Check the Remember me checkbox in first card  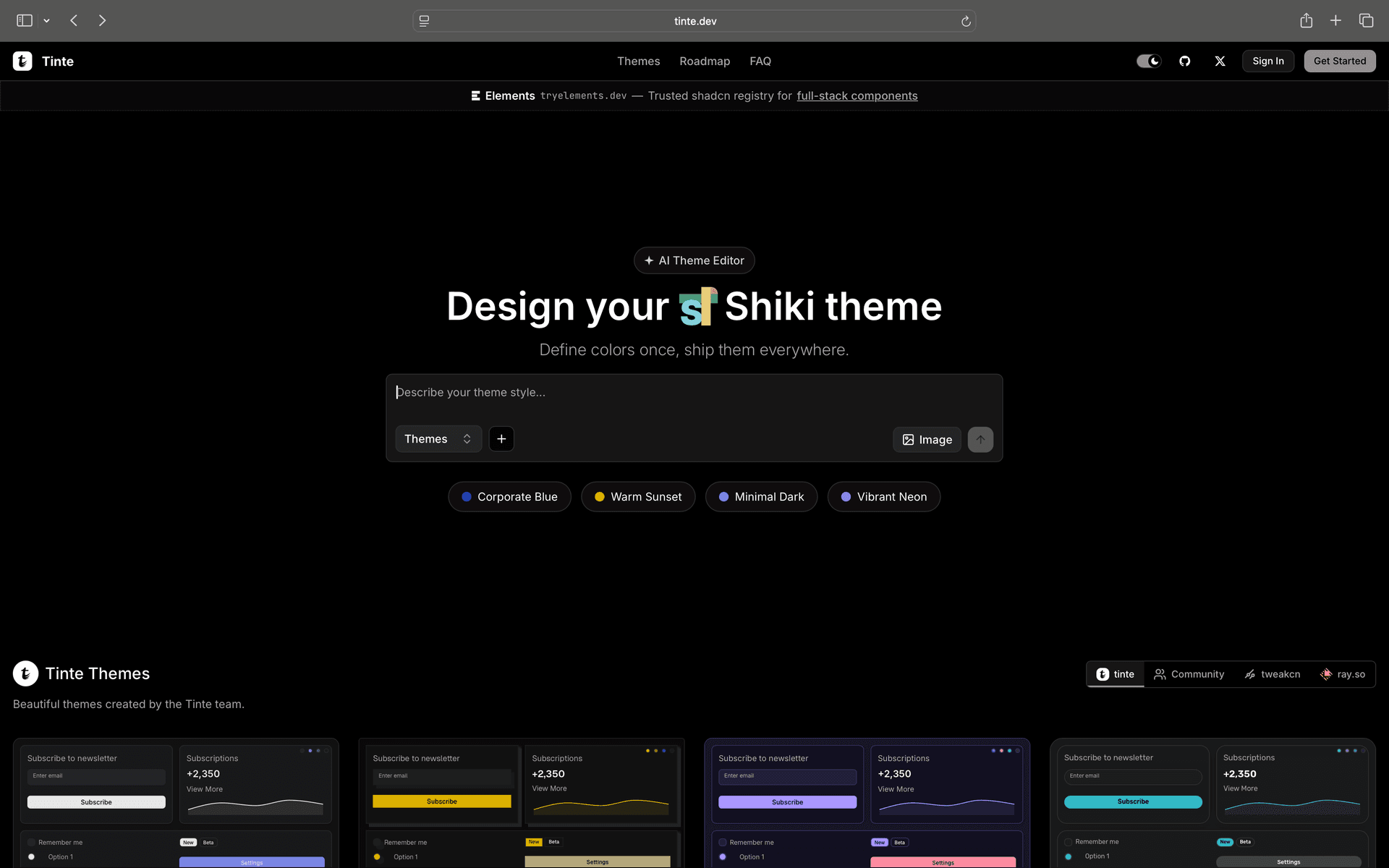[x=32, y=842]
